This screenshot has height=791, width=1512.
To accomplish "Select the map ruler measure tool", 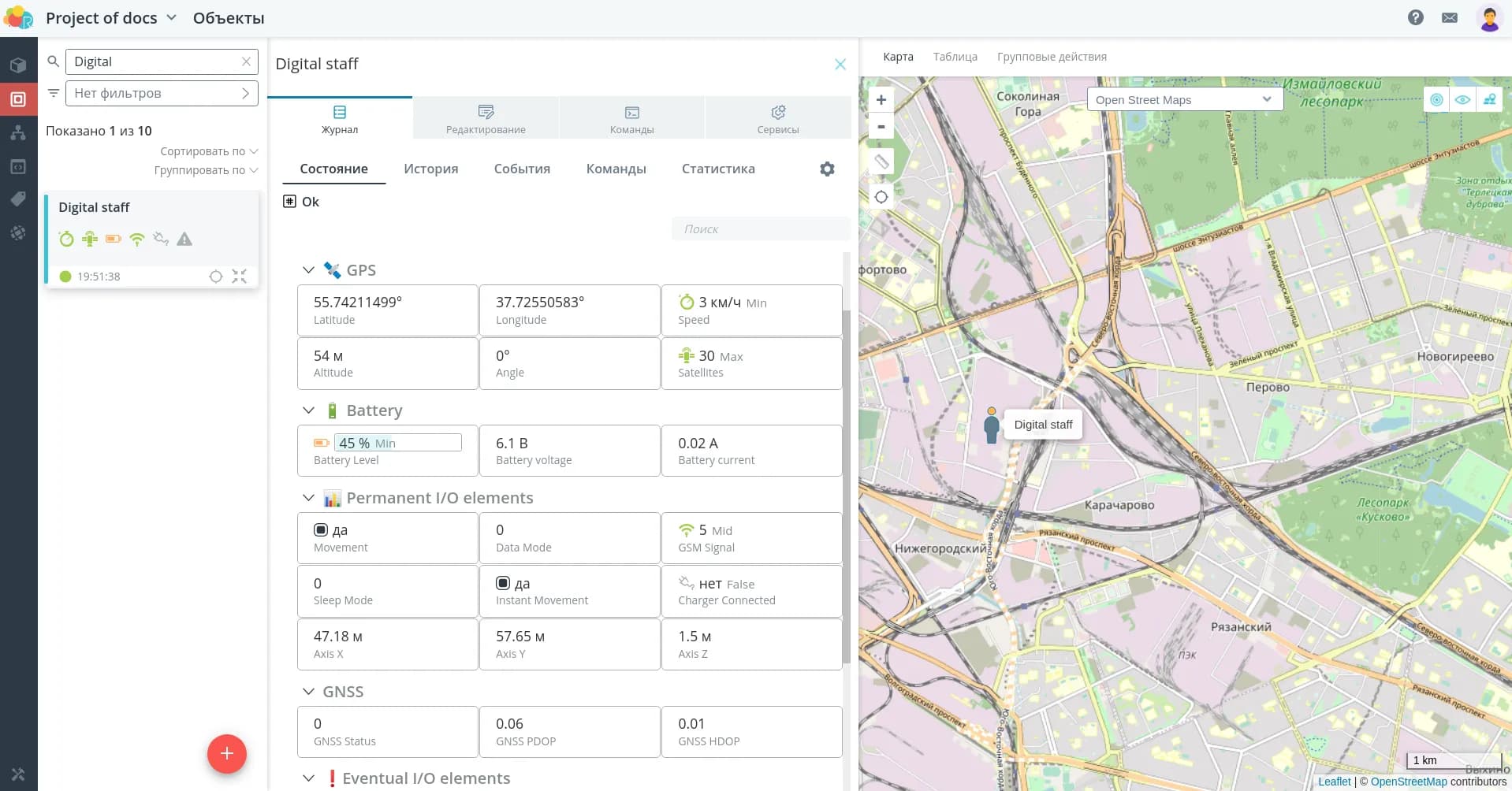I will [x=881, y=162].
